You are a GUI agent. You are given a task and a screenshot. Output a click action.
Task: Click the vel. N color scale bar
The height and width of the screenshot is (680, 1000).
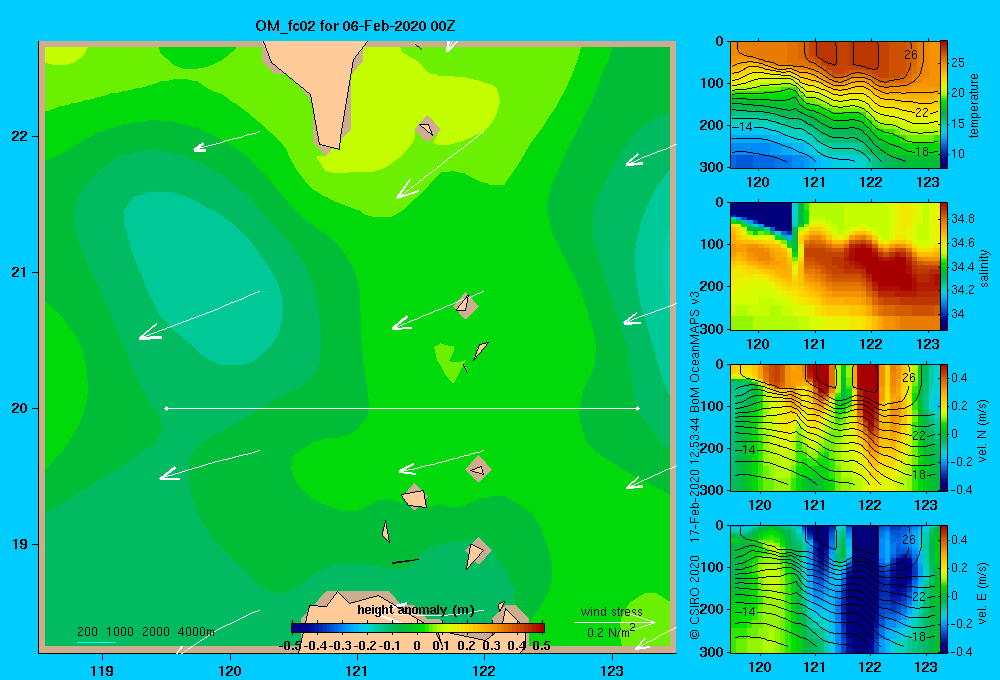[944, 427]
